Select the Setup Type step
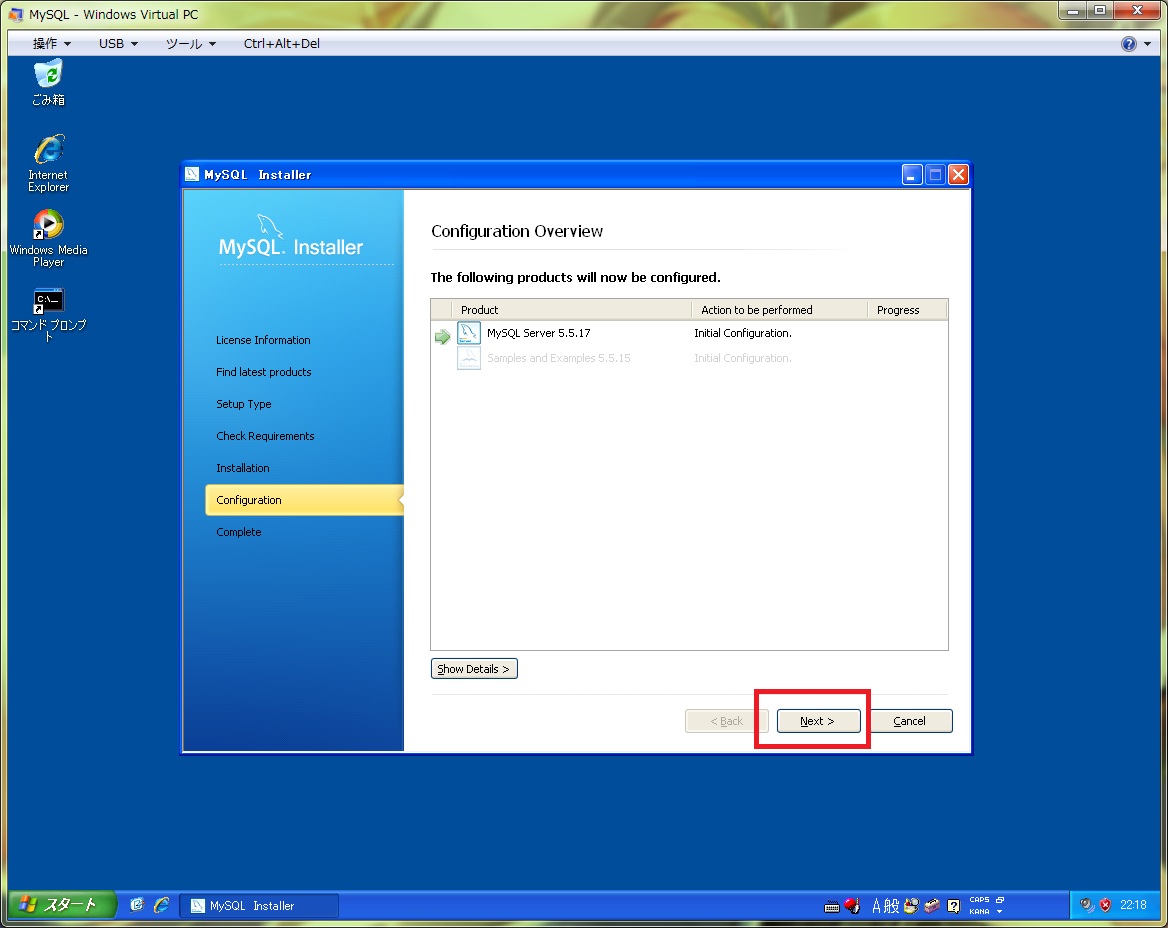The height and width of the screenshot is (928, 1168). tap(244, 404)
